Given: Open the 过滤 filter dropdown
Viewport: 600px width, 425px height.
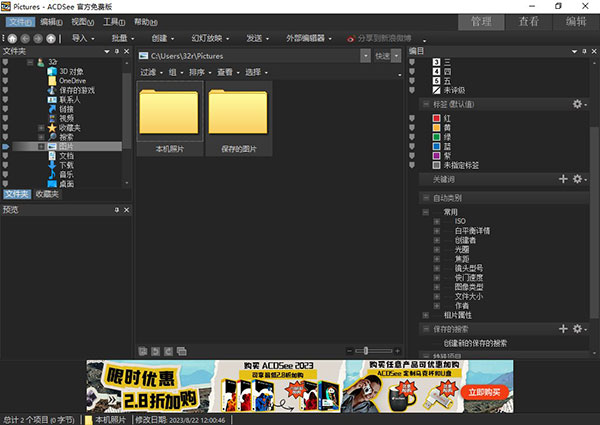Looking at the screenshot, I should pos(150,72).
